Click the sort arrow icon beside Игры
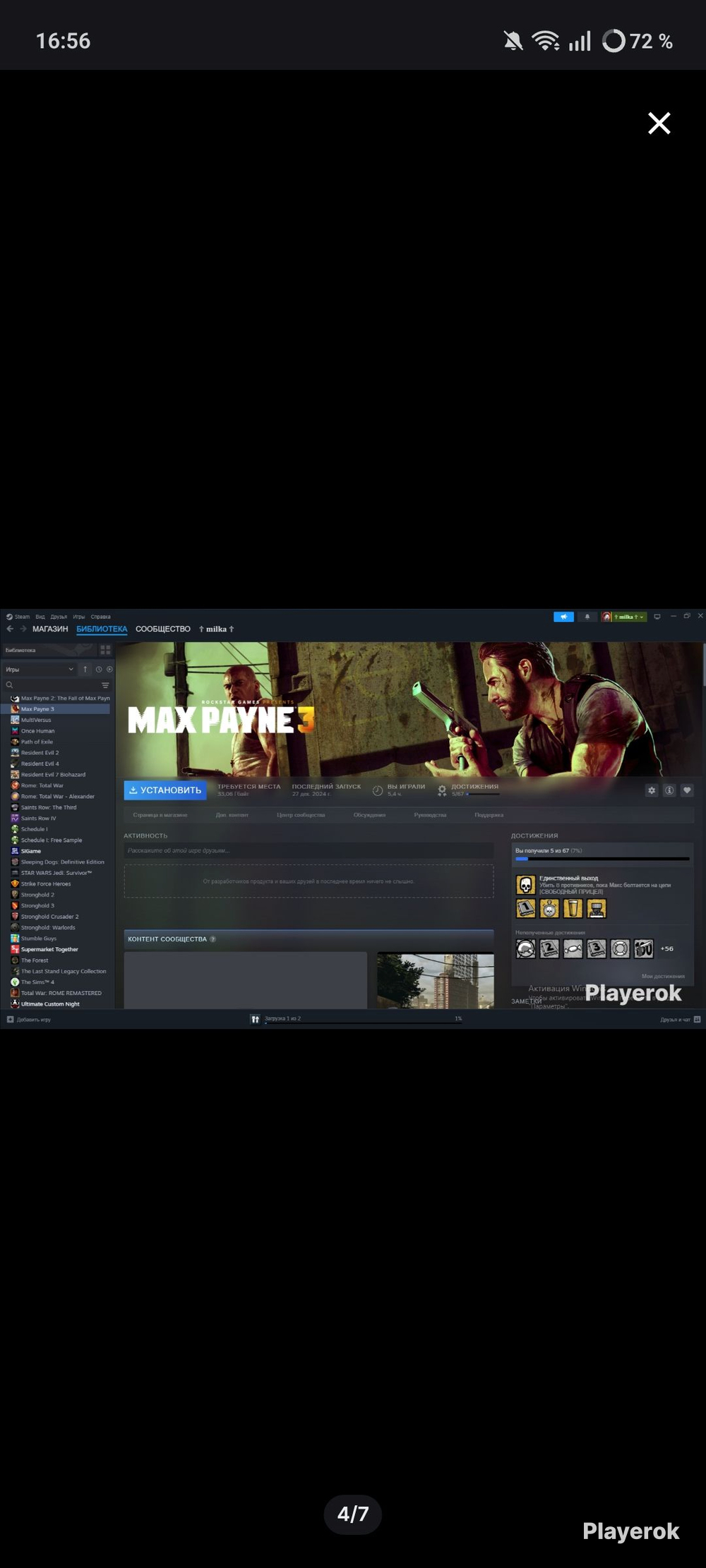 pos(85,669)
